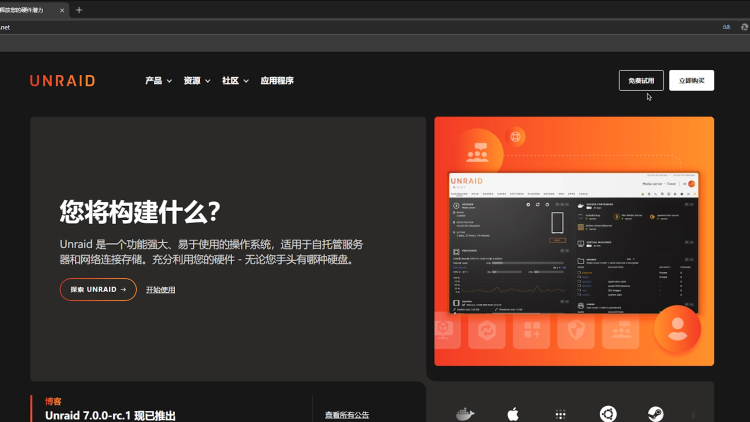750x422 pixels.
Task: Click the shield tile icon in hero image
Action: click(x=576, y=330)
